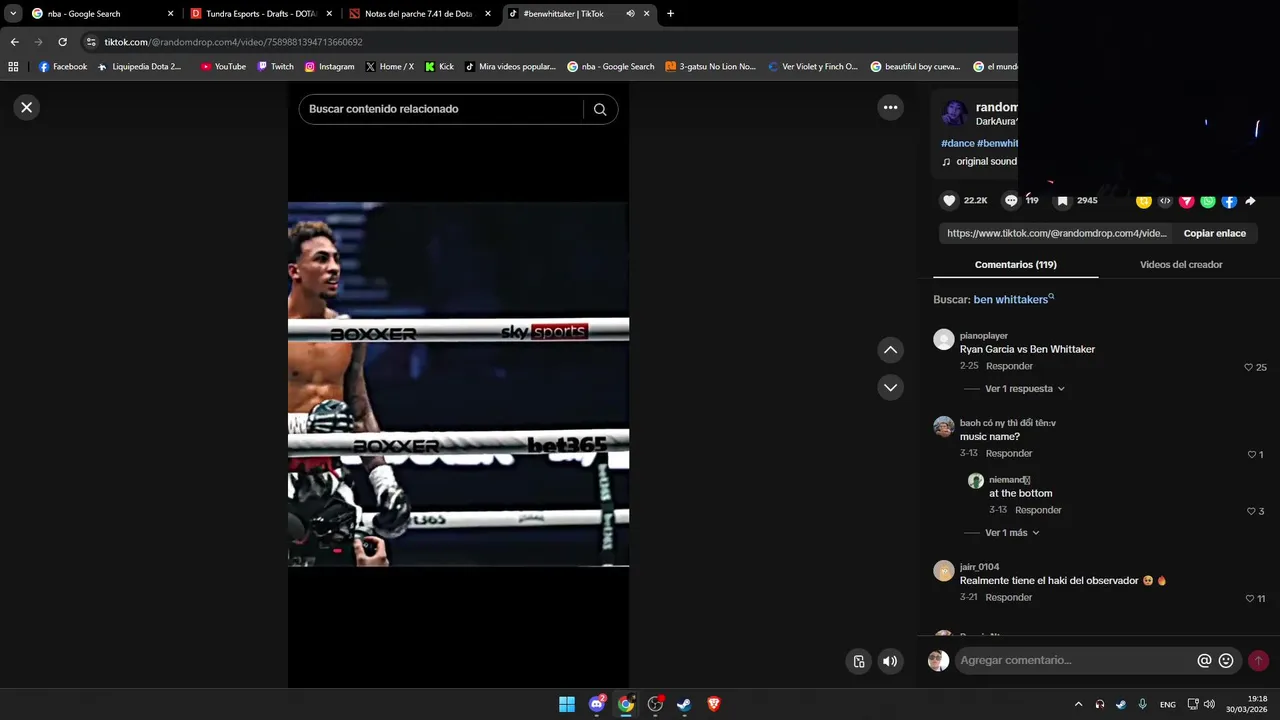Viewport: 1280px width, 720px height.
Task: Close the TikTok video viewer
Action: coord(27,107)
